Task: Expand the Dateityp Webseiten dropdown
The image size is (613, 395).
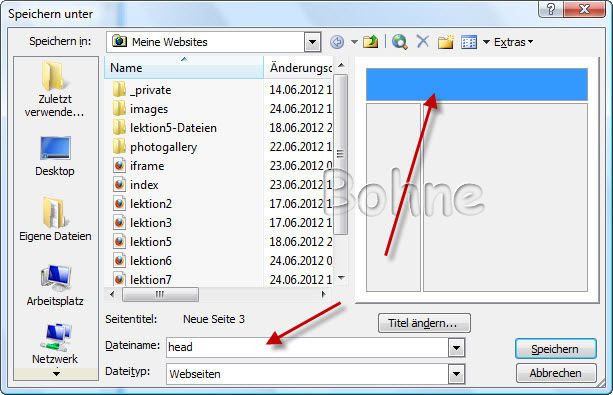Action: coord(456,374)
